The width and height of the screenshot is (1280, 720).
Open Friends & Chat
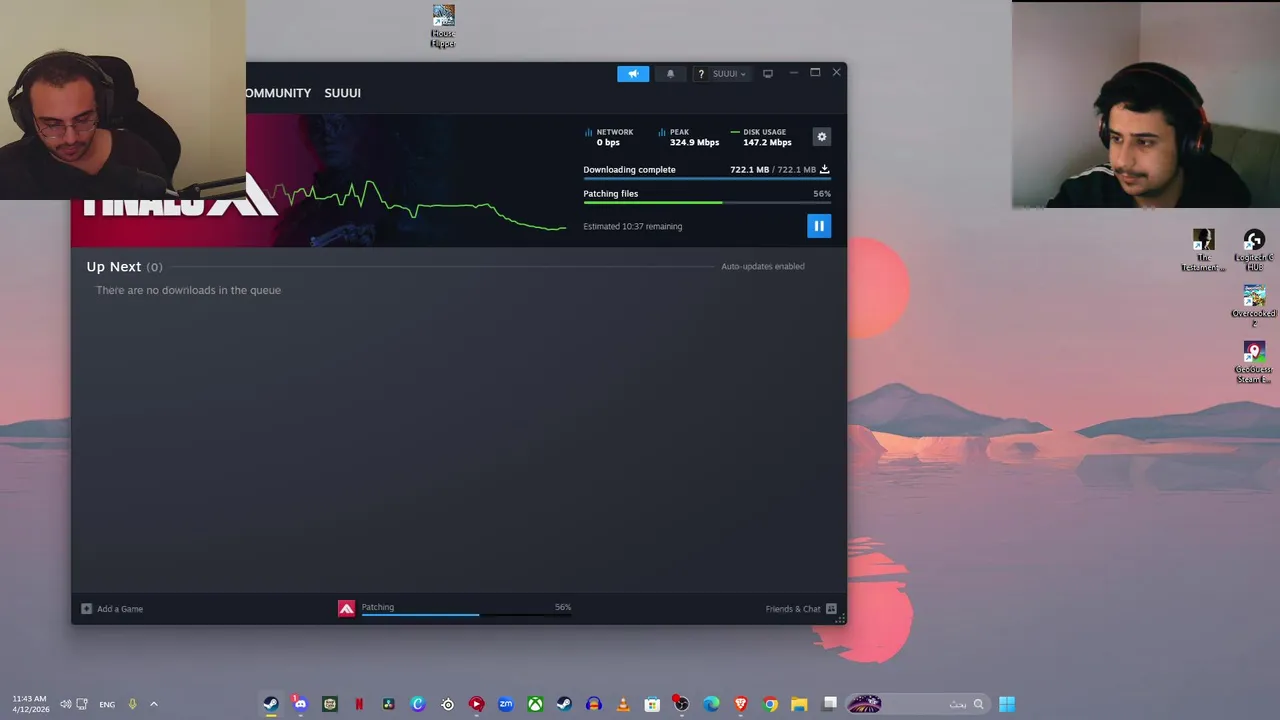click(801, 609)
